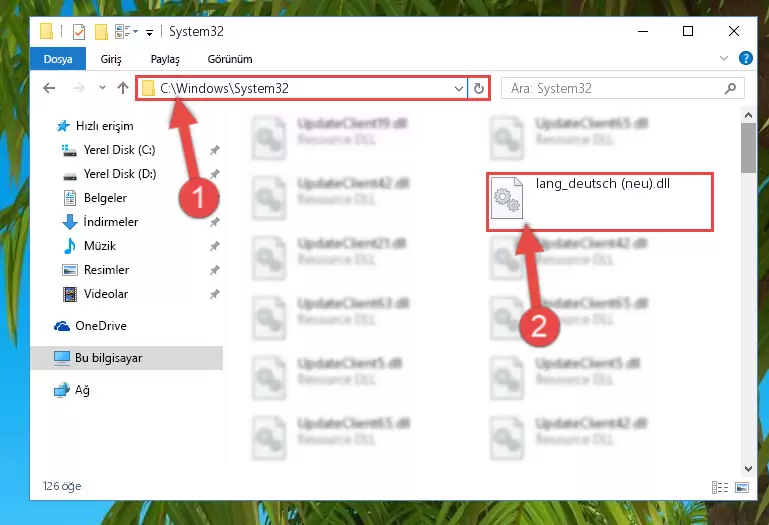The width and height of the screenshot is (769, 525).
Task: Click the pin icon beside Resimler
Action: pos(214,270)
